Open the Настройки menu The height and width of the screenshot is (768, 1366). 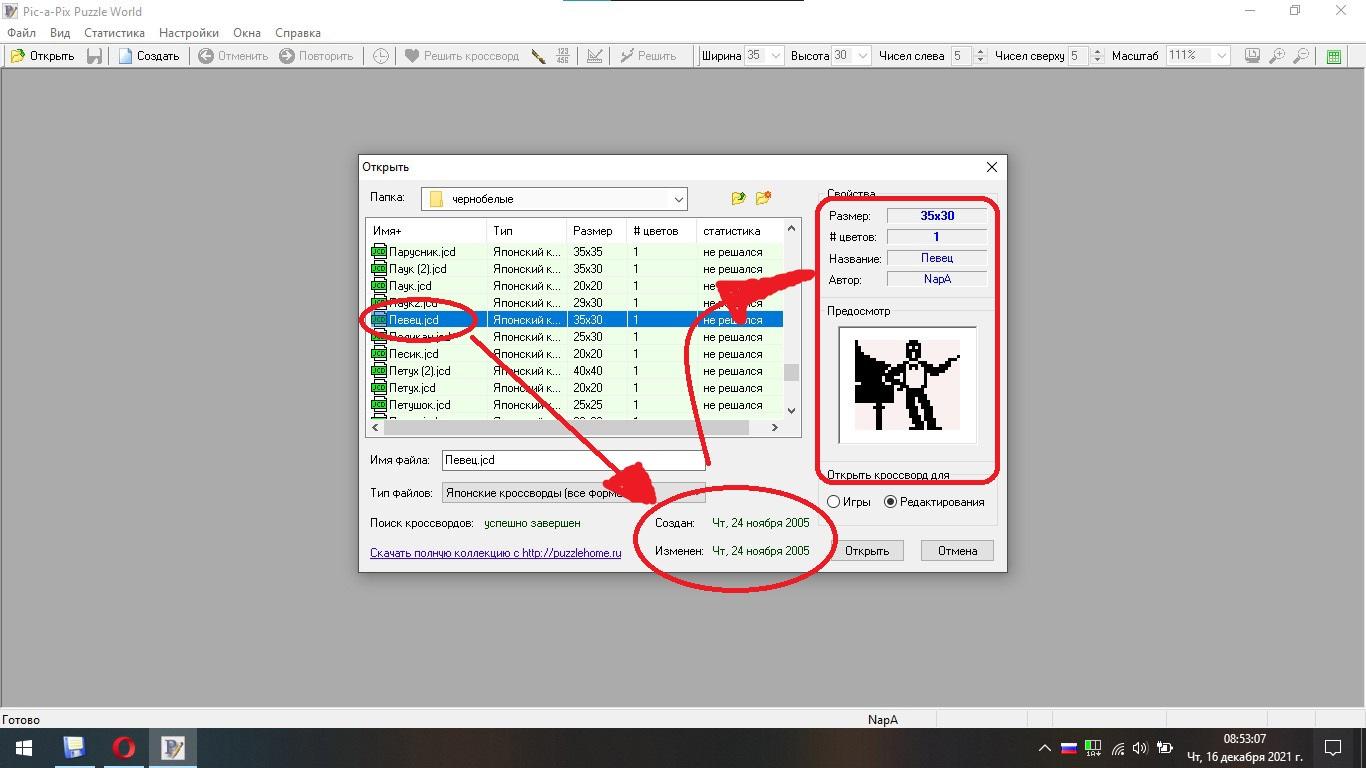pos(188,33)
